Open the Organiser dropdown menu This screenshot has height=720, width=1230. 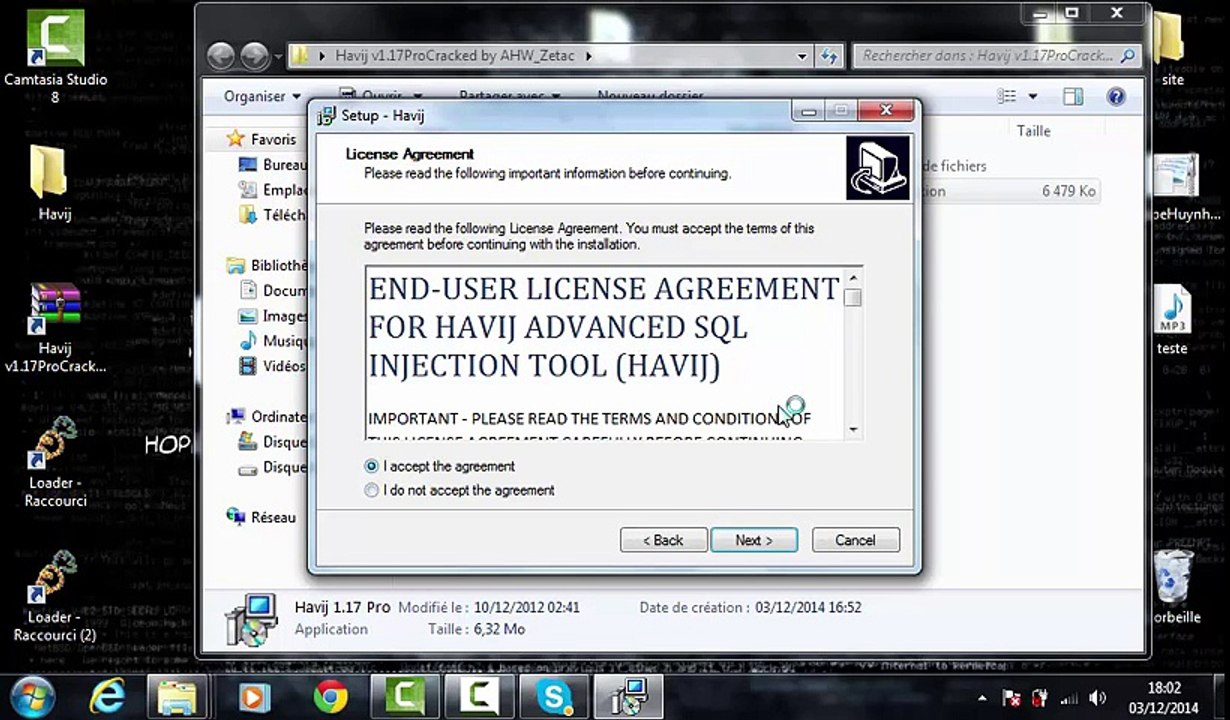pos(262,96)
